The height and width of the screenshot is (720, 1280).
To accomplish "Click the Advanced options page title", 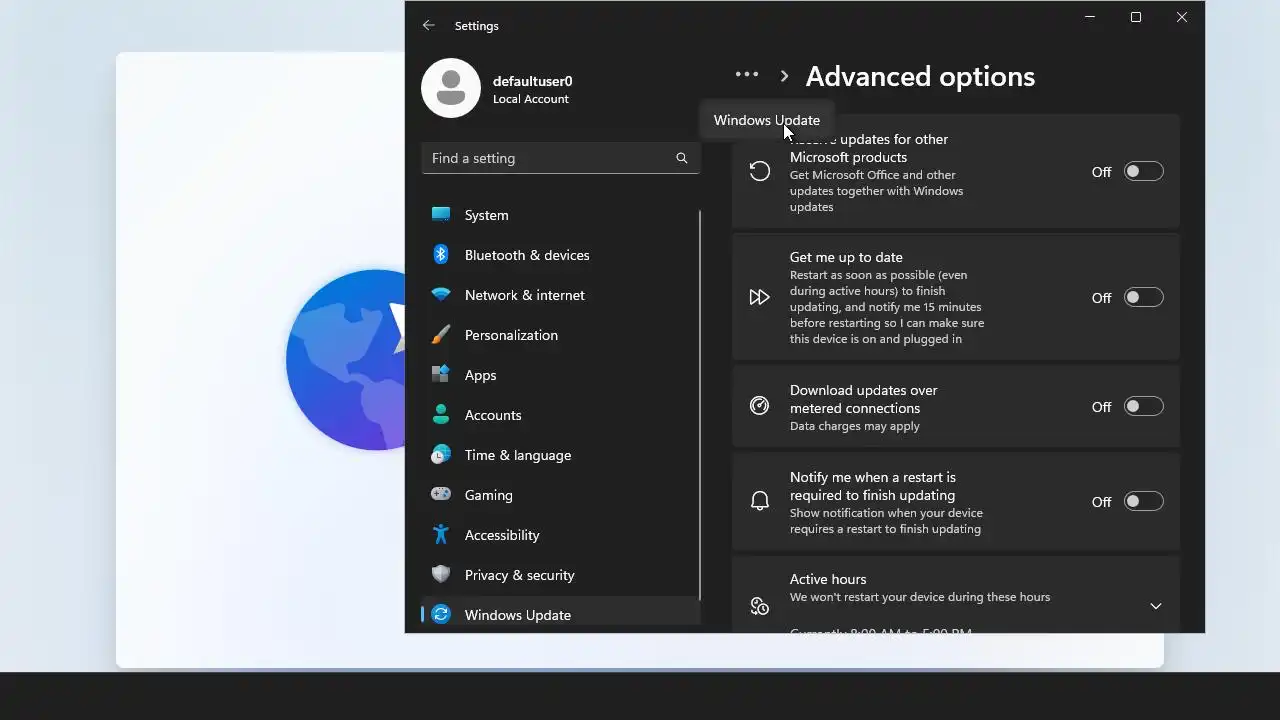I will click(x=920, y=76).
